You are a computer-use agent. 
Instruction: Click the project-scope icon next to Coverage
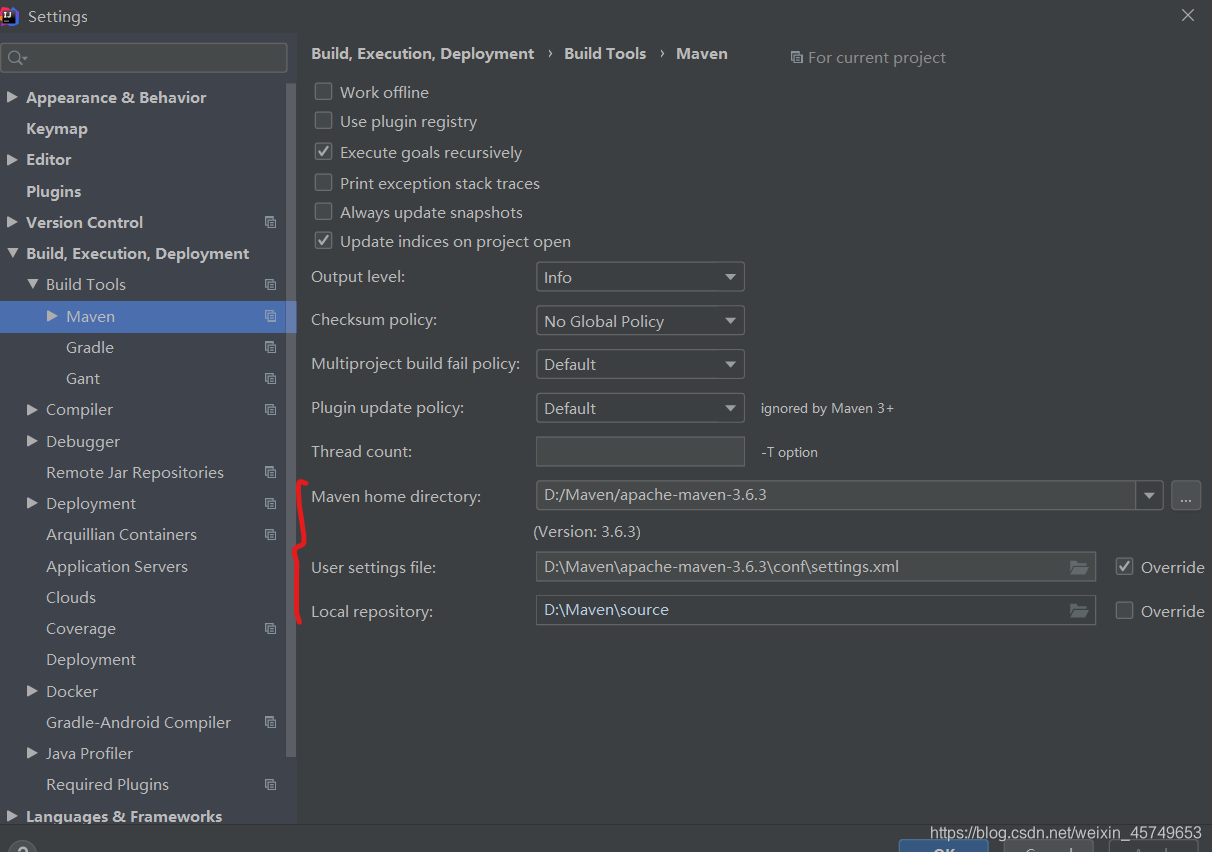(270, 628)
